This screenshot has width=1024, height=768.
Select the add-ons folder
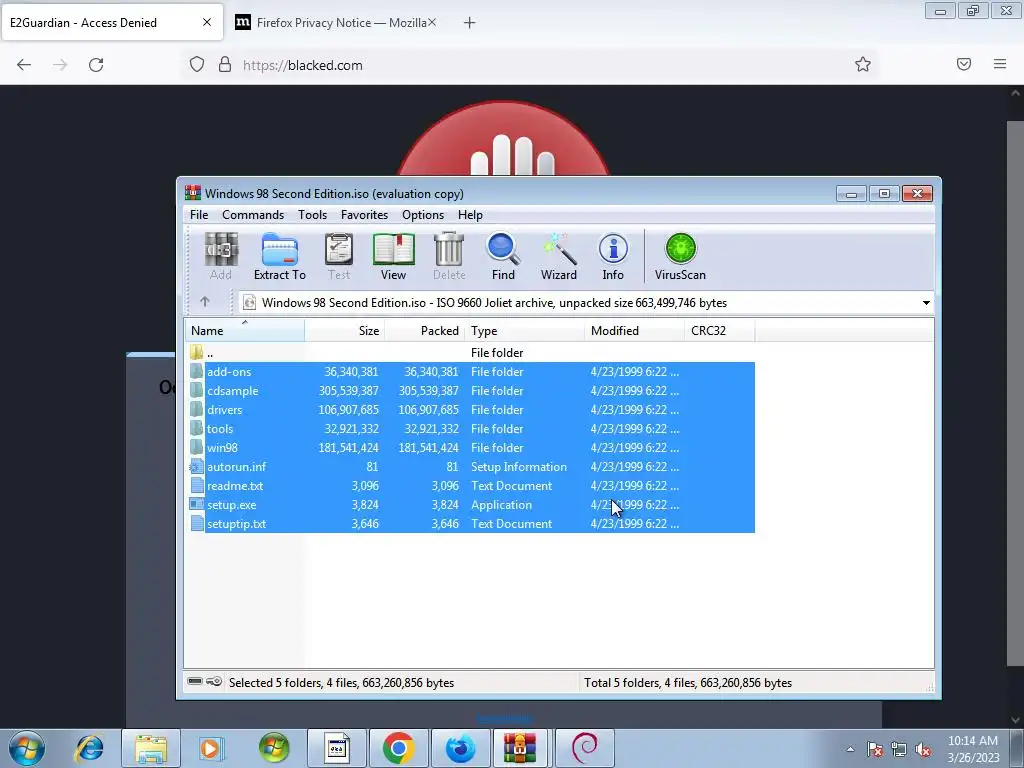point(470,372)
